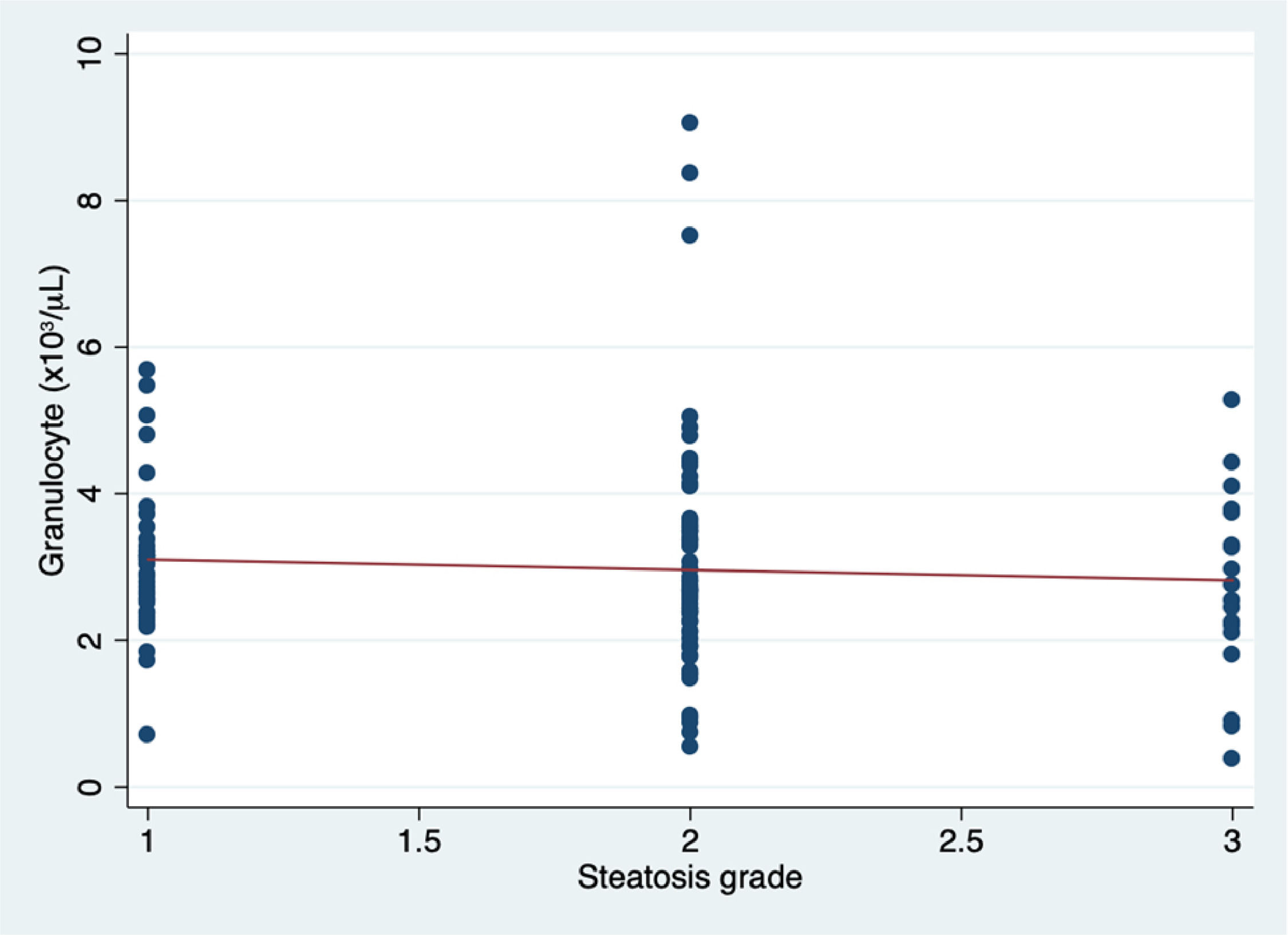
Task: Click the isolated grade 1 point below 1
Action: [147, 734]
